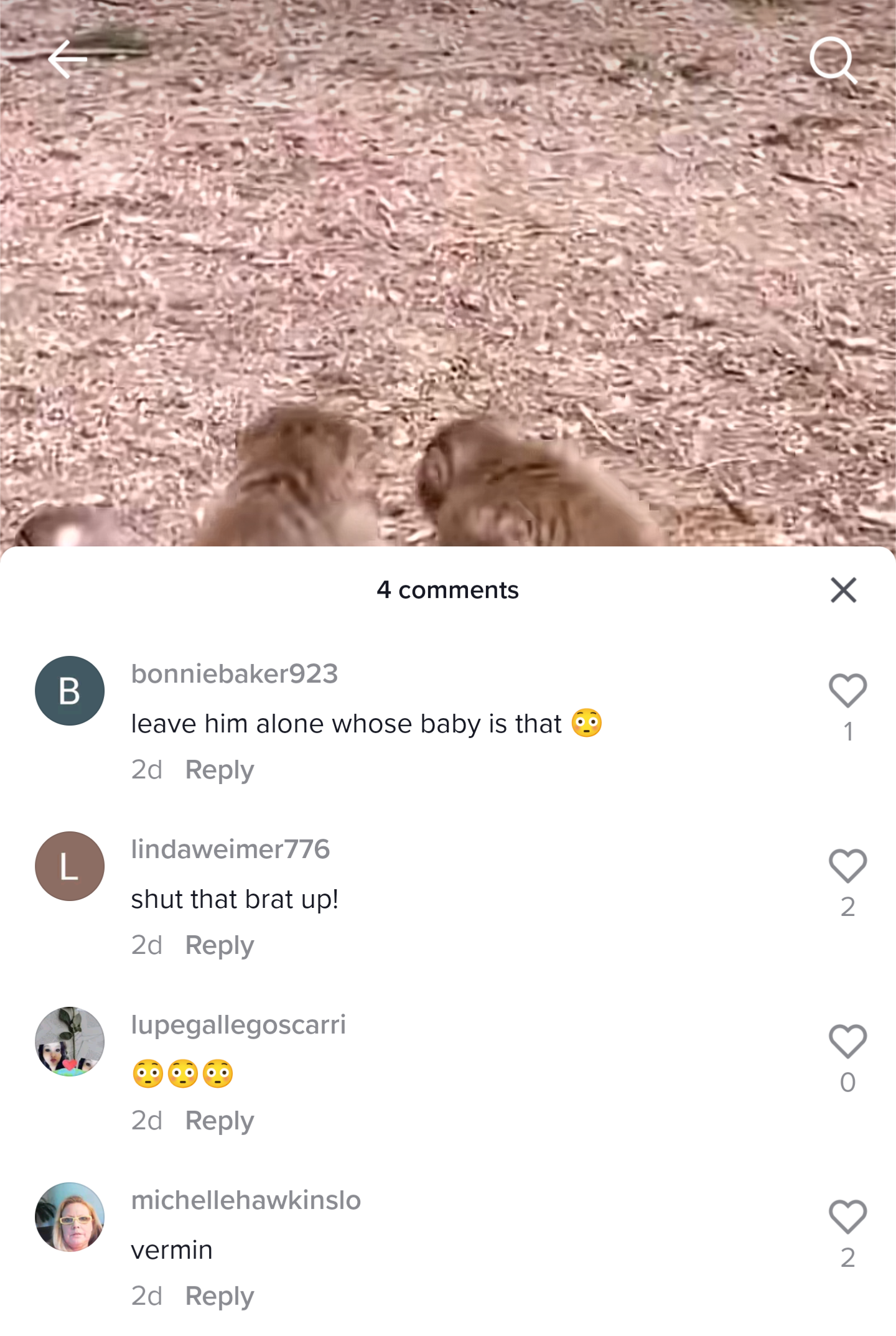The height and width of the screenshot is (1336, 896).
Task: Open username bonniebaker923 link
Action: pyautogui.click(x=235, y=674)
